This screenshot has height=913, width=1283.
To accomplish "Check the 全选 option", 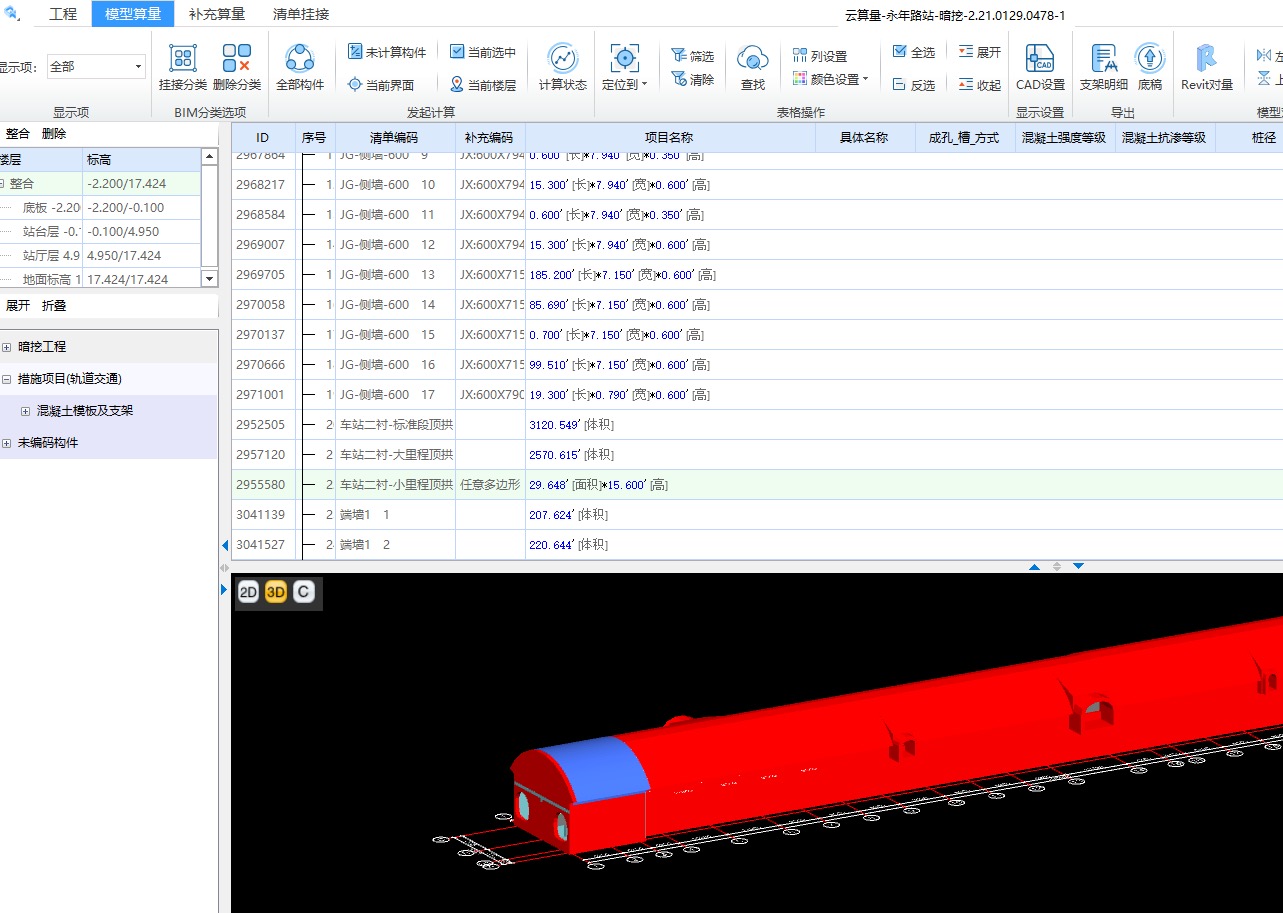I will pos(900,52).
